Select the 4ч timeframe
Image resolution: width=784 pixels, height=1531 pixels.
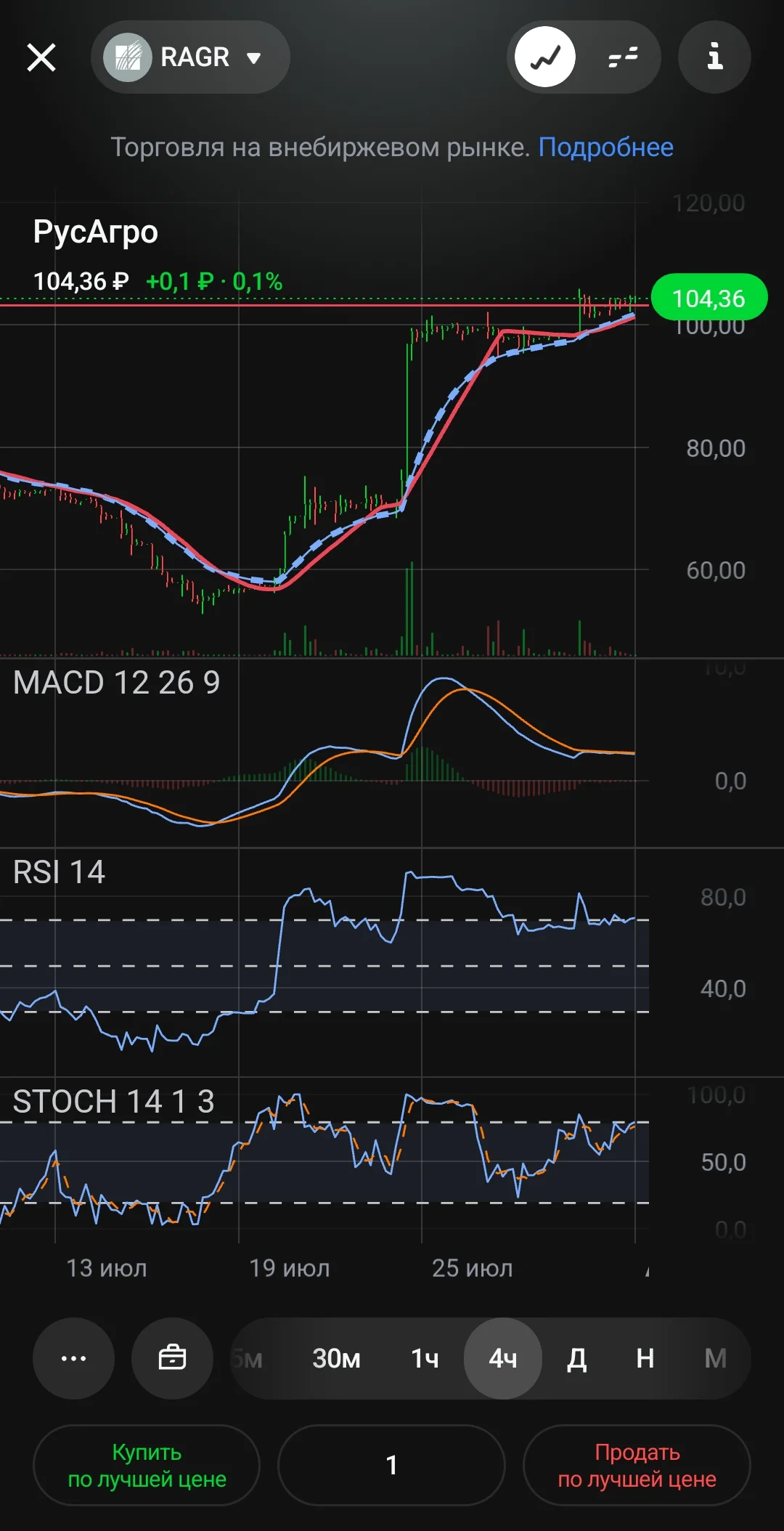[503, 1358]
